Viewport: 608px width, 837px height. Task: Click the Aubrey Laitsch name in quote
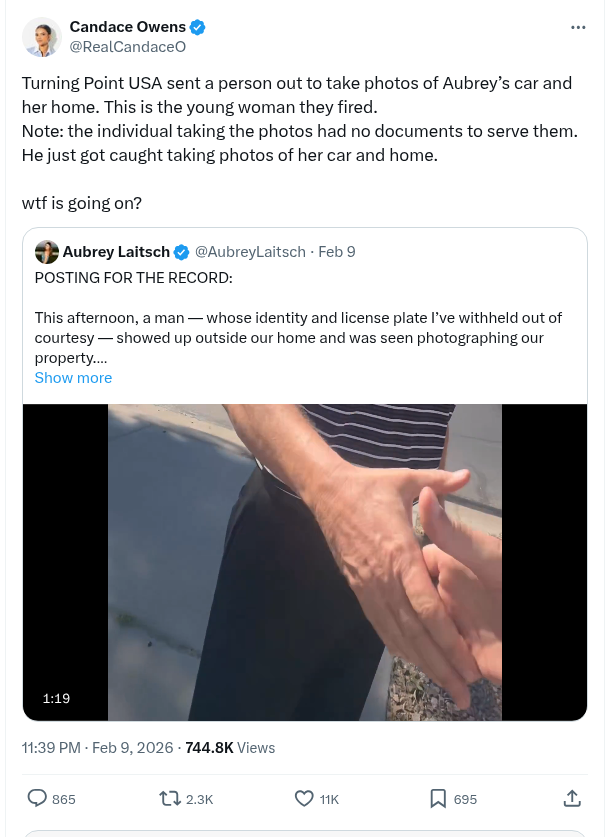coord(116,252)
